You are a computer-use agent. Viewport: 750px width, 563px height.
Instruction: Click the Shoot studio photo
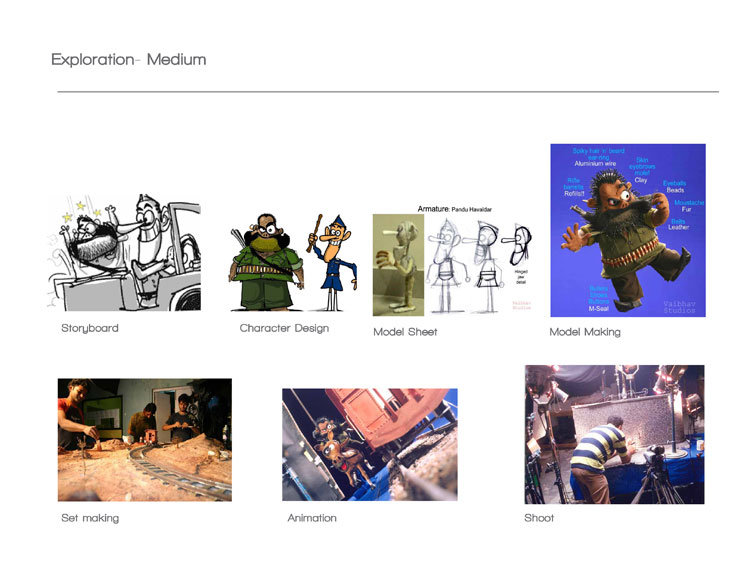(x=614, y=434)
